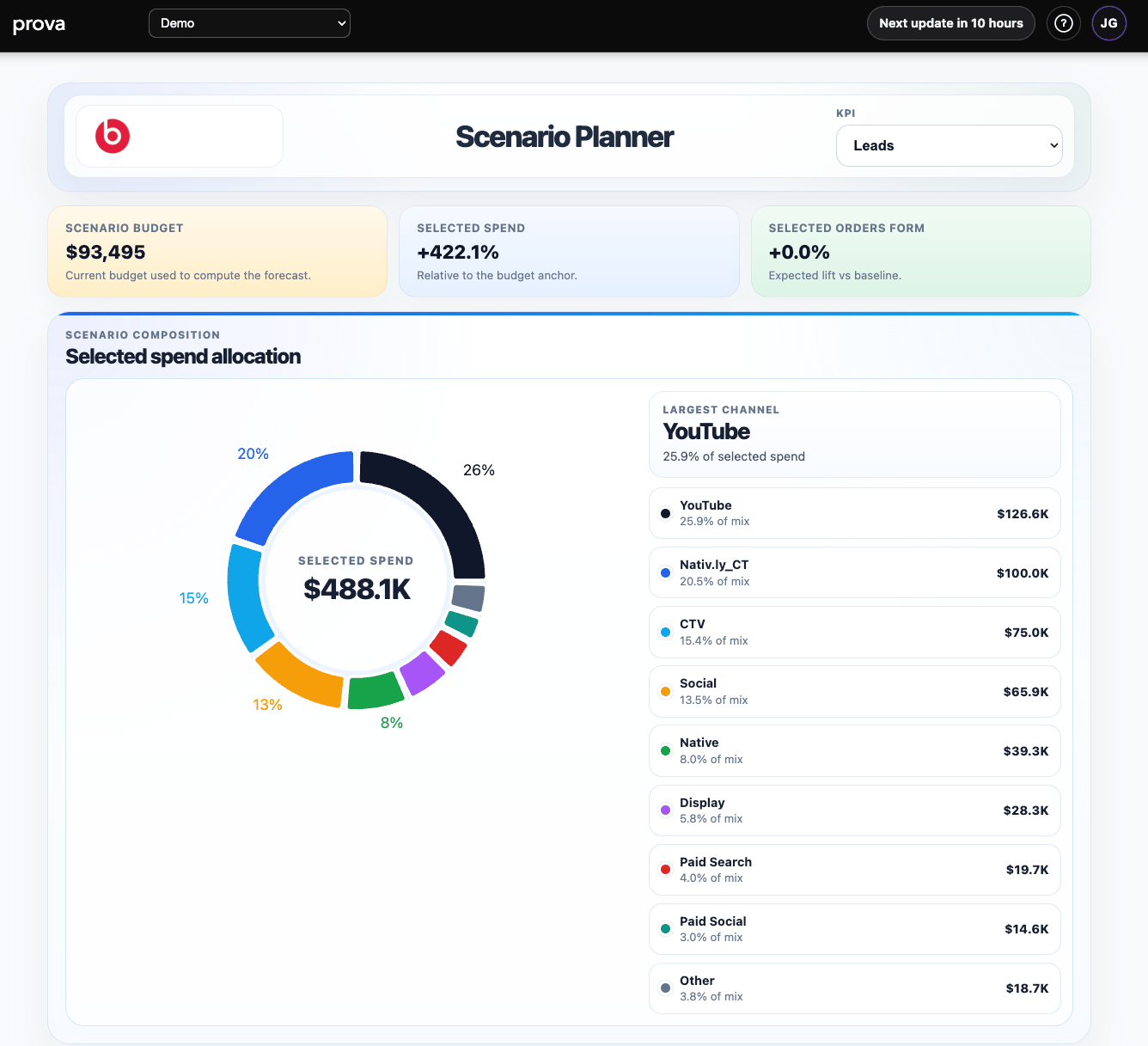Image resolution: width=1148 pixels, height=1046 pixels.
Task: Click the Scenario Planner heading
Action: (x=565, y=137)
